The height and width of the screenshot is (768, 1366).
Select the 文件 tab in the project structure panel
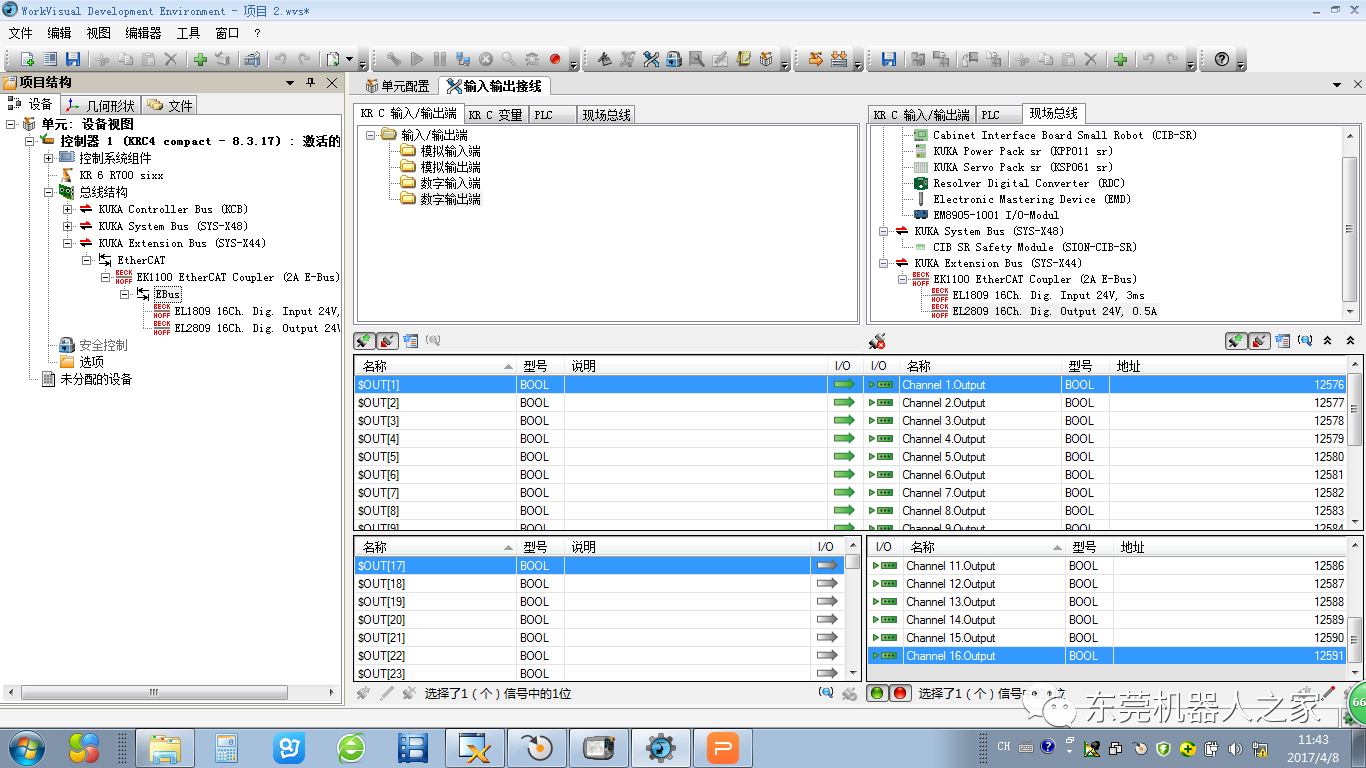pyautogui.click(x=171, y=105)
